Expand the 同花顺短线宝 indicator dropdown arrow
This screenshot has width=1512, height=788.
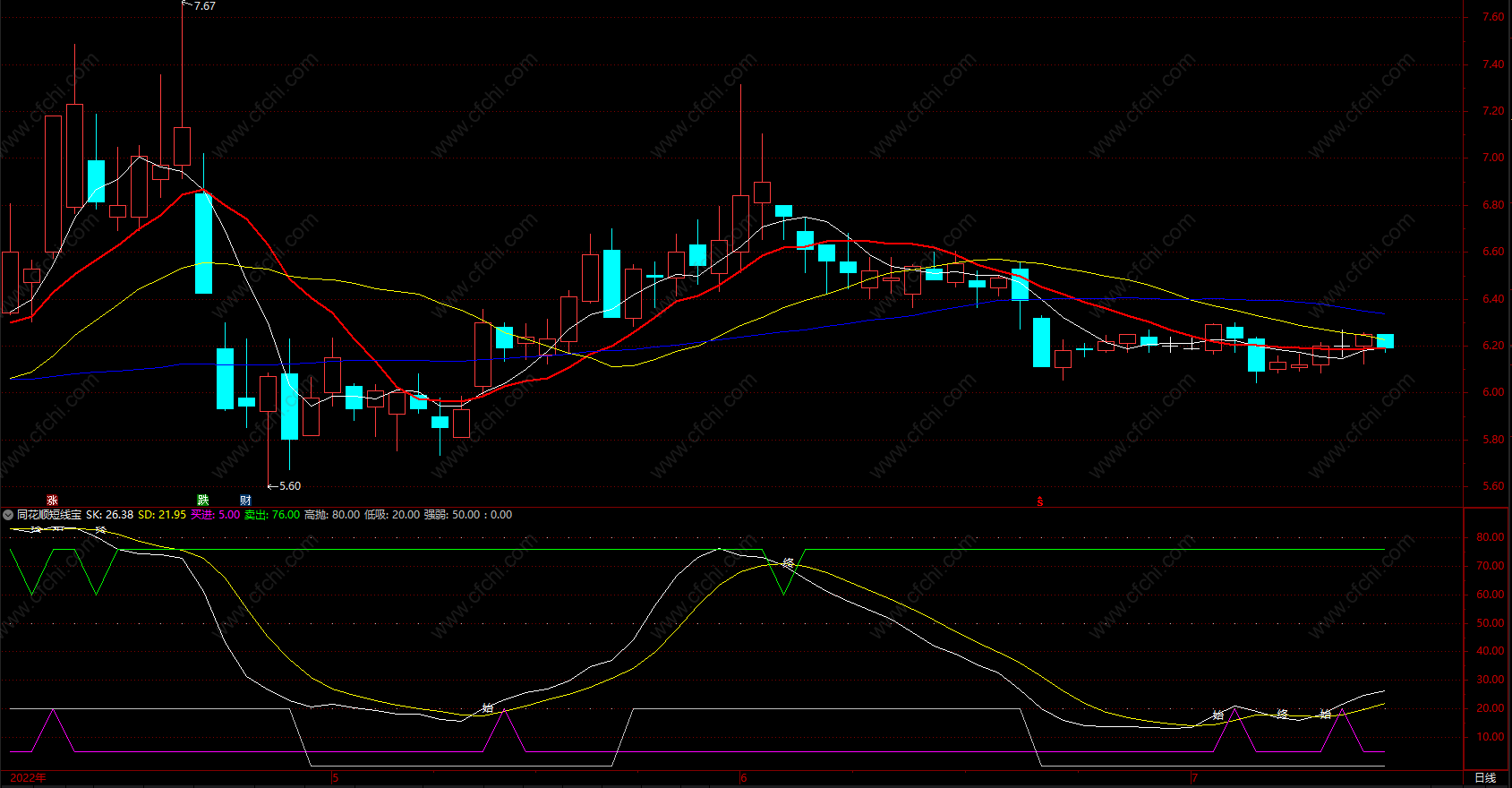8,515
